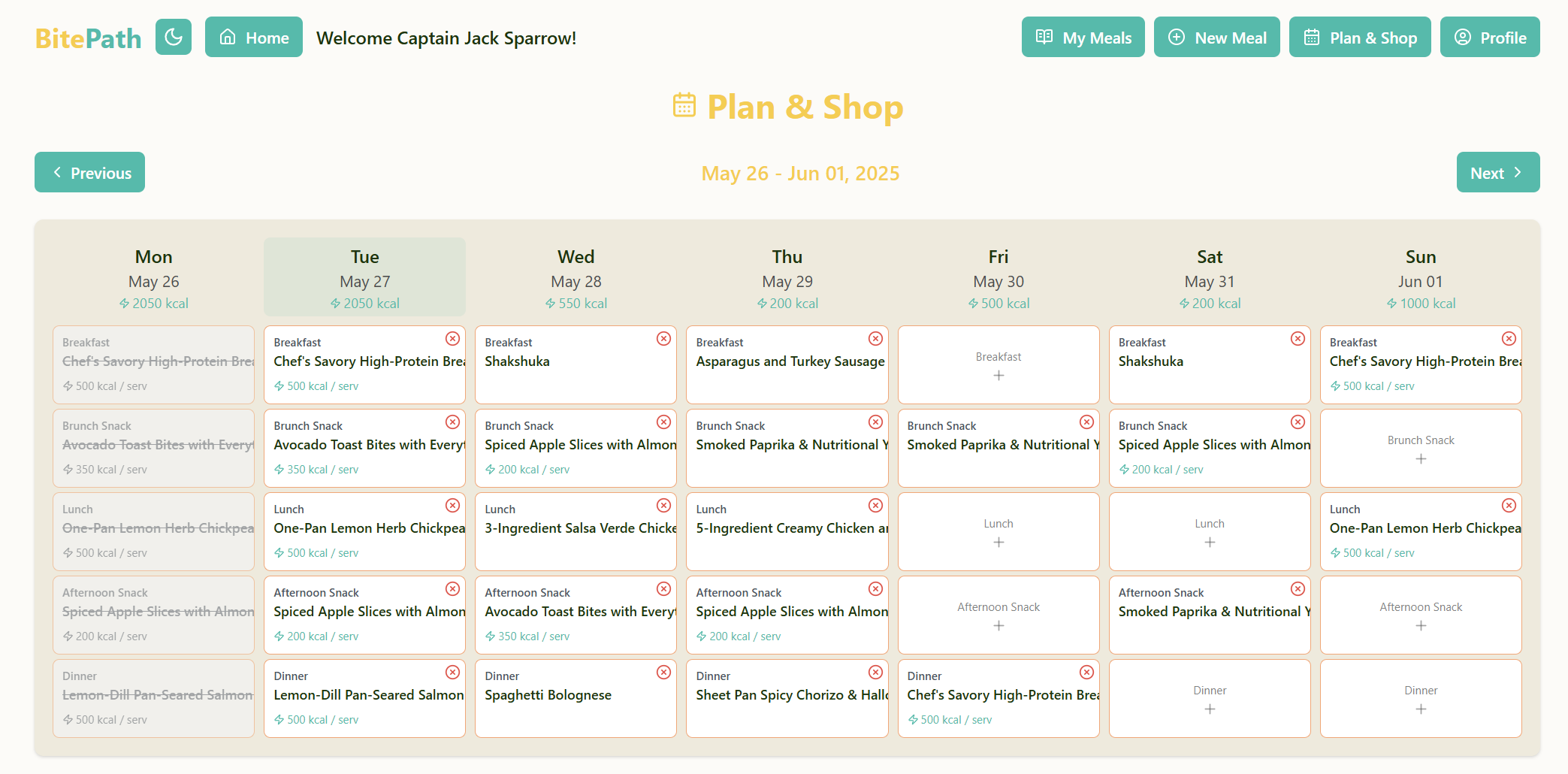Remove Sunday's One-Pan Lemon Herb Chickpea lunch
This screenshot has height=774, width=1568.
(1509, 506)
